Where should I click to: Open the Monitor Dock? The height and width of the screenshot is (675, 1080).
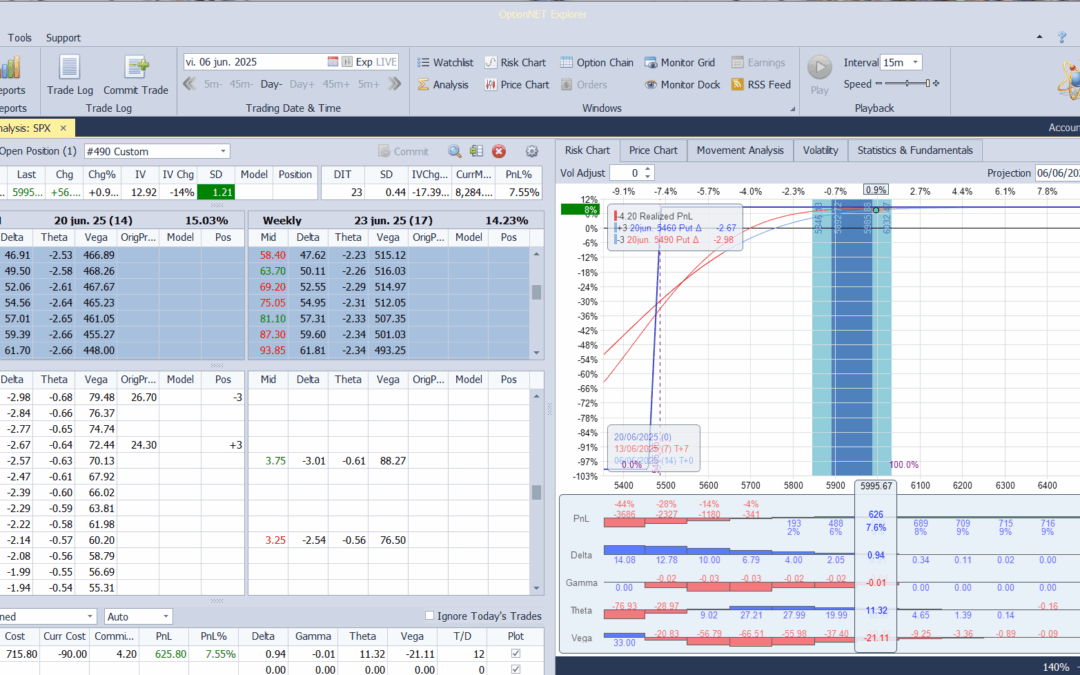pos(682,85)
